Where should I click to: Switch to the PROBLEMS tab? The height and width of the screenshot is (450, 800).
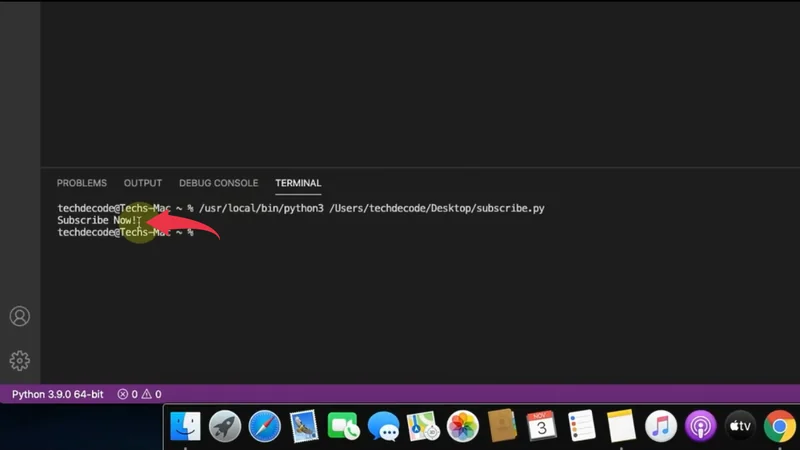click(81, 183)
